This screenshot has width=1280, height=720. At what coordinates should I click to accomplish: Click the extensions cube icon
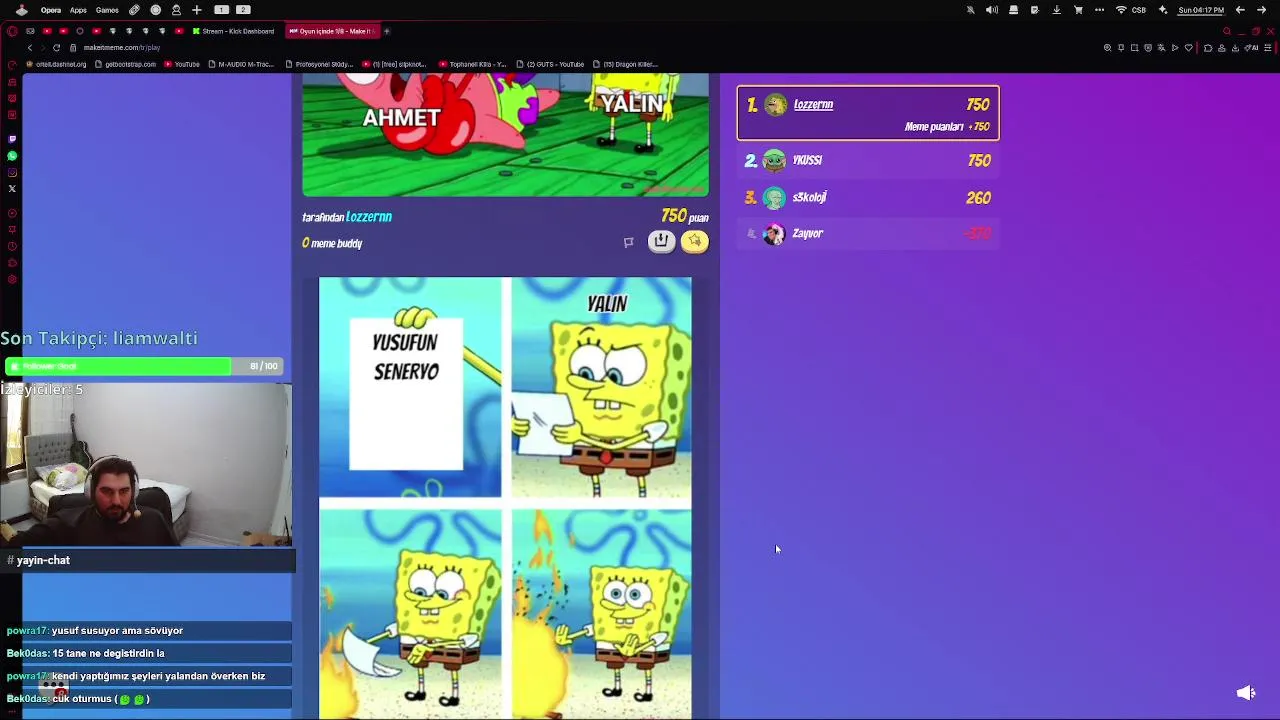(x=1208, y=47)
